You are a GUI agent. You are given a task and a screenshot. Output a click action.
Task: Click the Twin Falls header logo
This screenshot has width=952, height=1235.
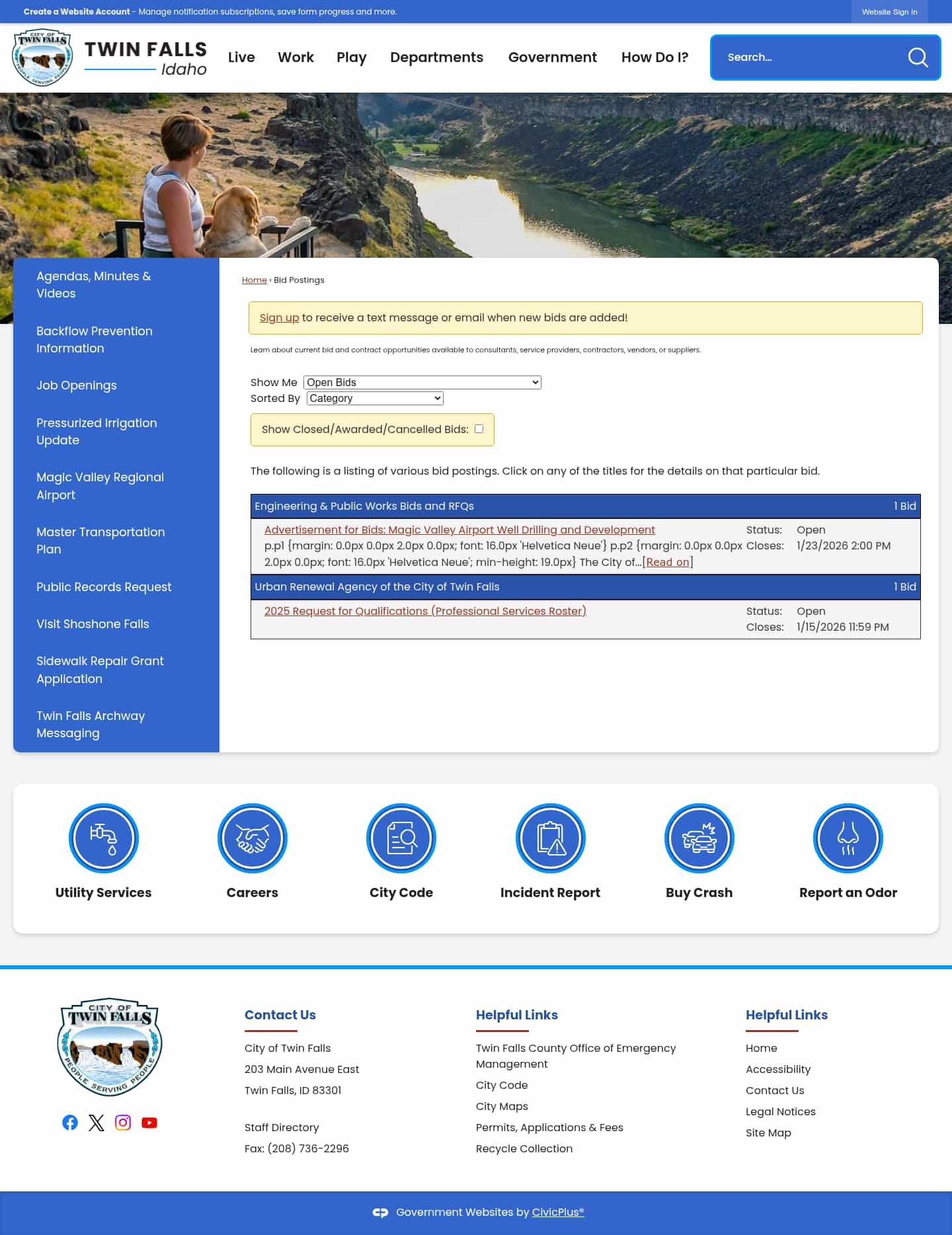click(110, 58)
